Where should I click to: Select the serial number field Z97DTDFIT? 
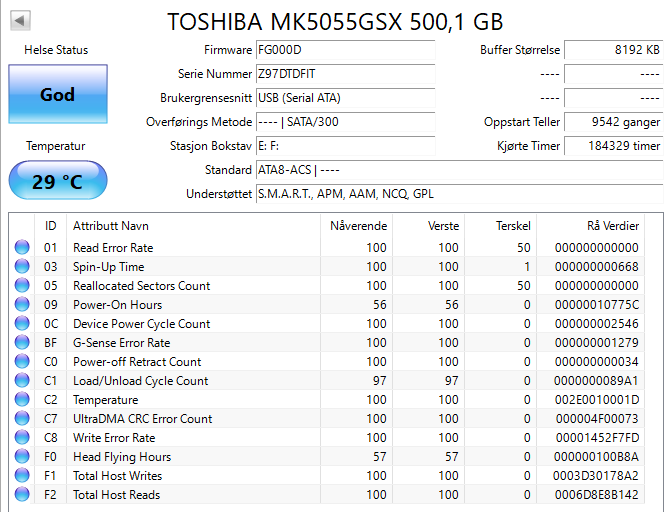[x=345, y=74]
